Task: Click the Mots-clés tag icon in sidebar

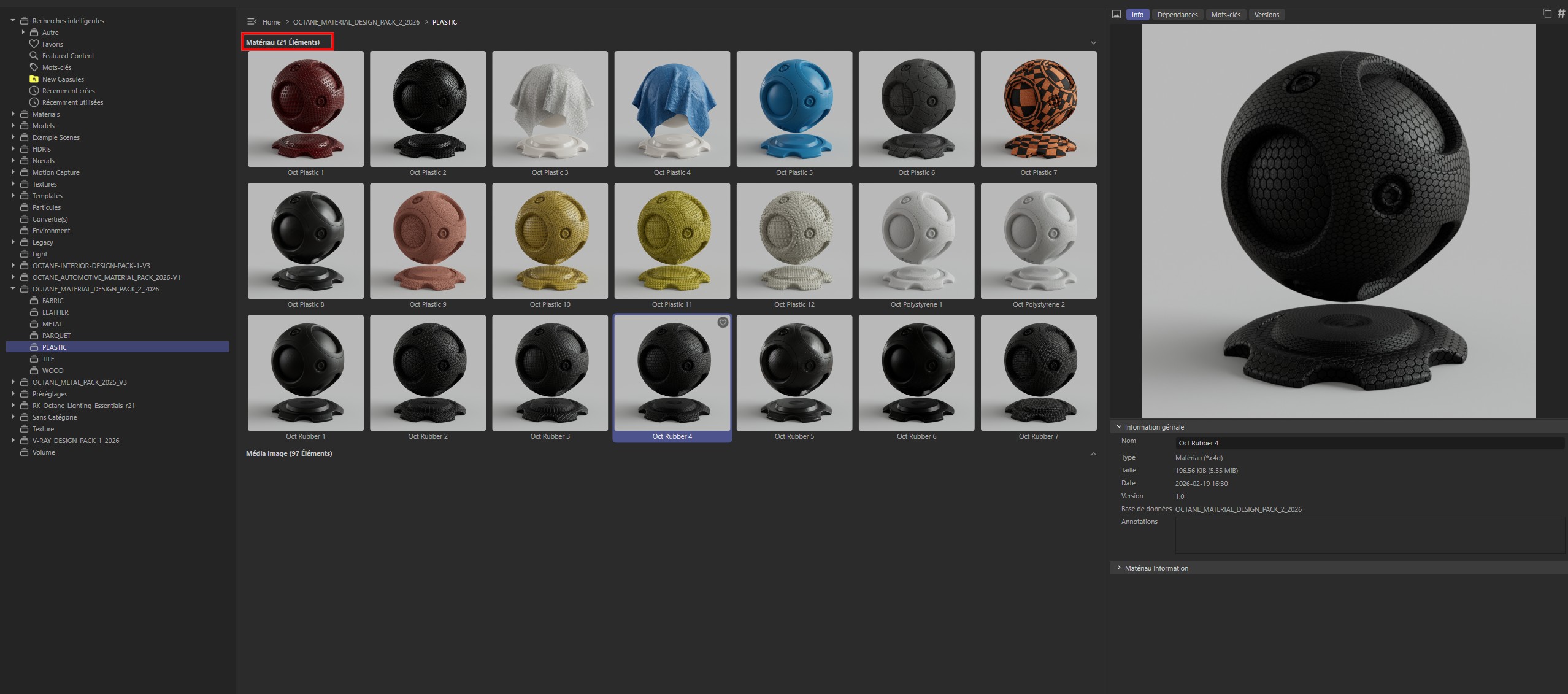Action: [35, 67]
